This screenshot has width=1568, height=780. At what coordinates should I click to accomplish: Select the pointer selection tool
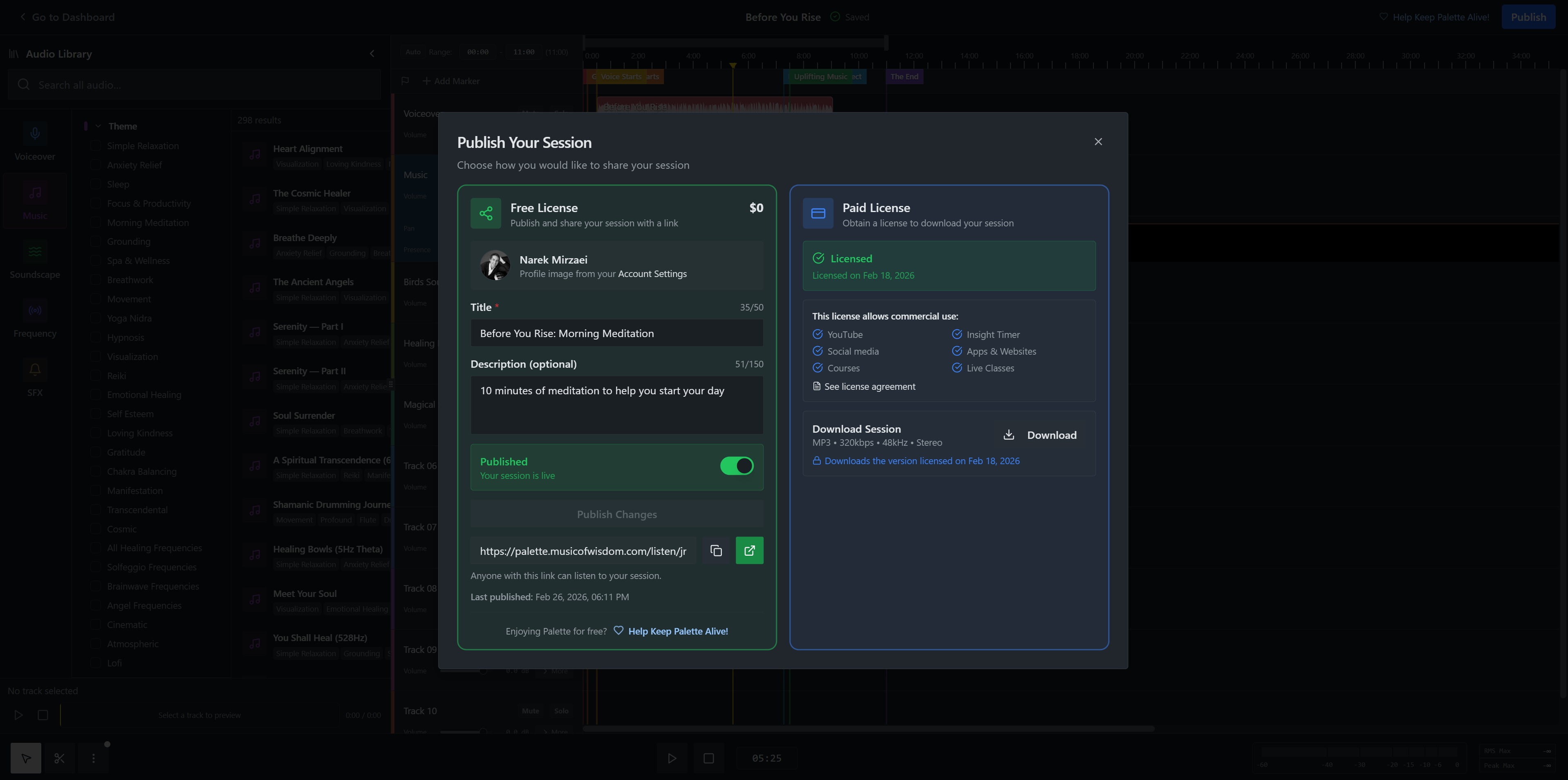tap(26, 758)
